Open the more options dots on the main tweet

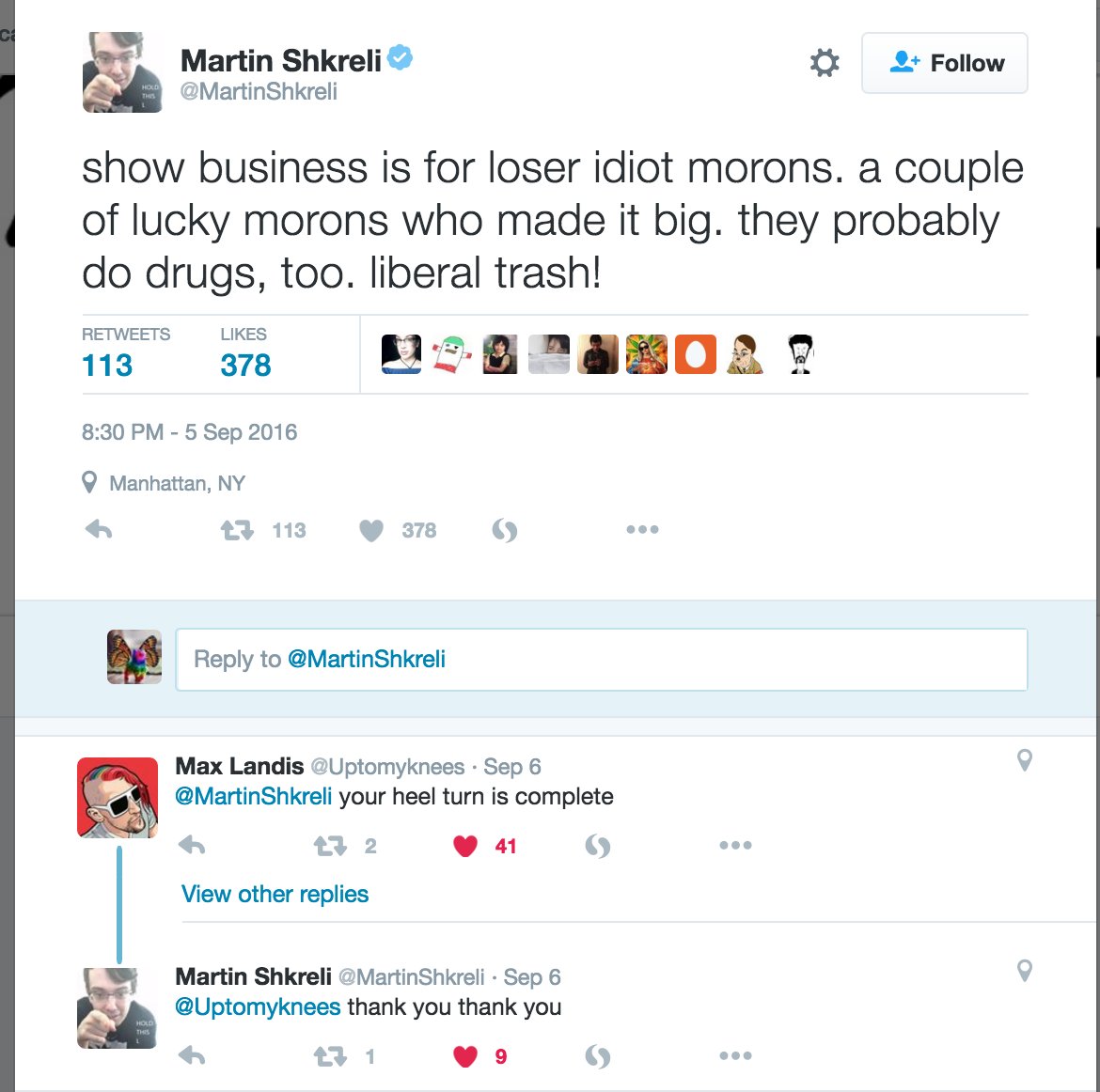pyautogui.click(x=642, y=530)
